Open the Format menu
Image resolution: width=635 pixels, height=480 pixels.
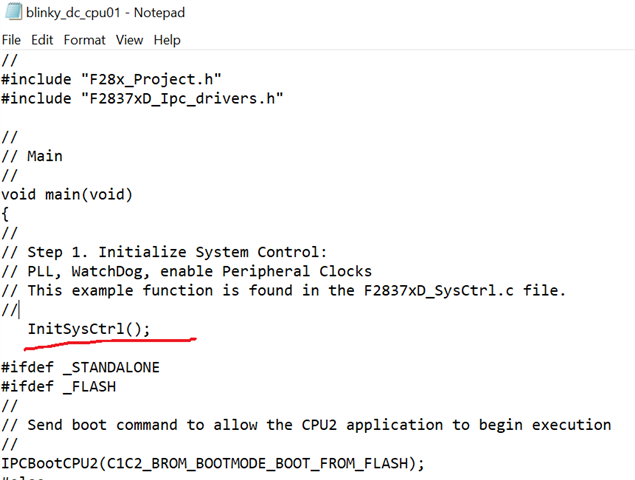tap(85, 40)
